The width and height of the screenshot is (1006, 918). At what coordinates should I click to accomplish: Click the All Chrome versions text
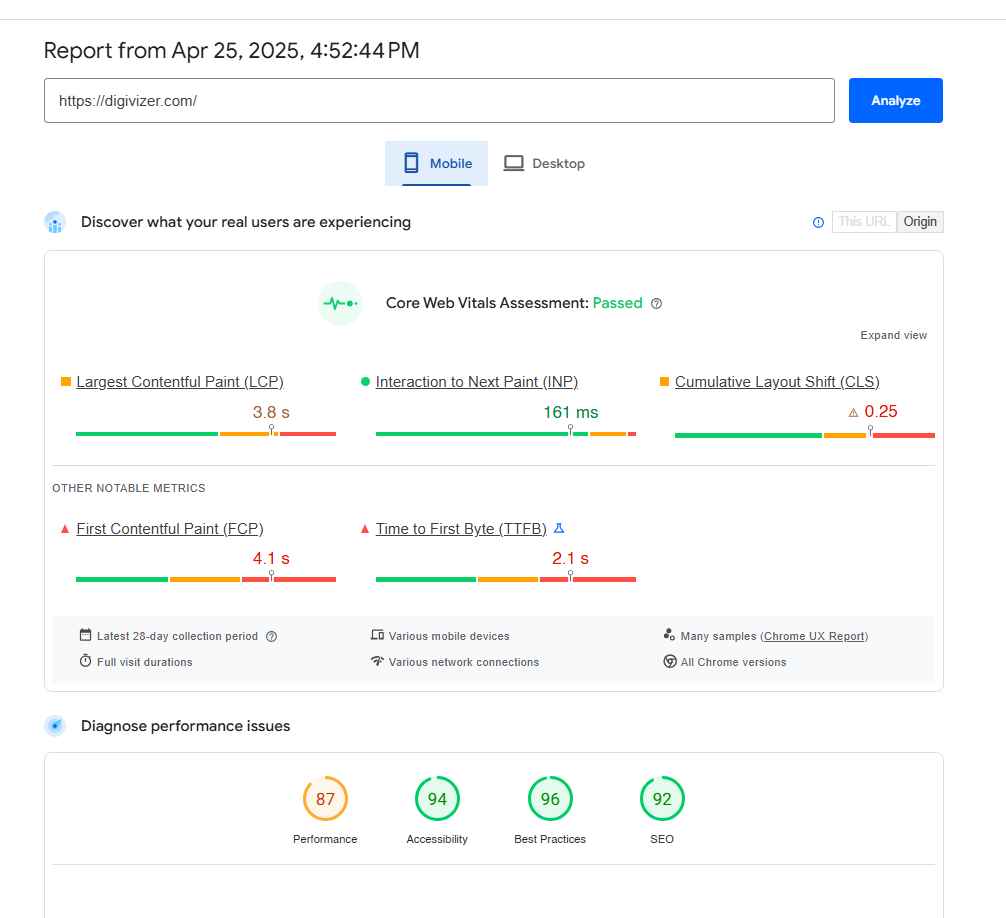pyautogui.click(x=733, y=662)
